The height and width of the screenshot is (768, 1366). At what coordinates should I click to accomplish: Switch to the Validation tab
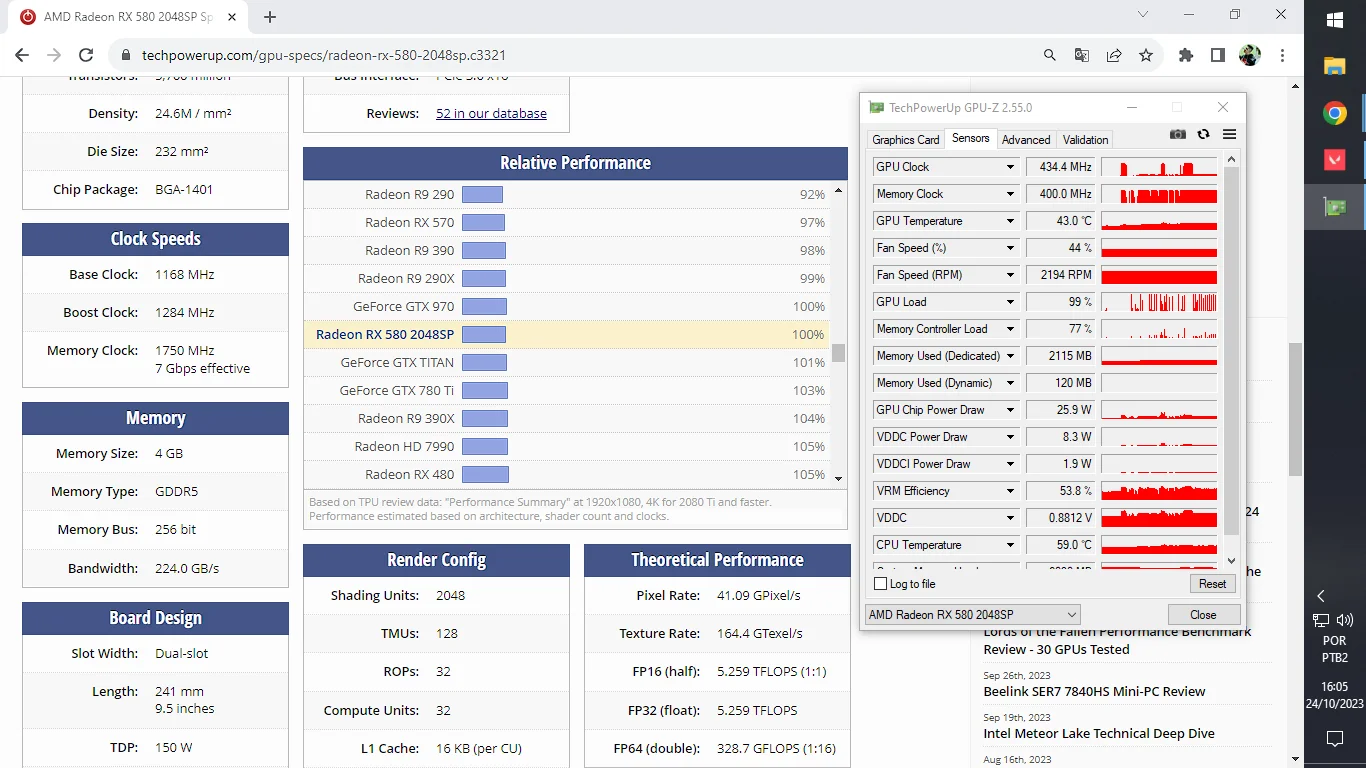(1086, 140)
